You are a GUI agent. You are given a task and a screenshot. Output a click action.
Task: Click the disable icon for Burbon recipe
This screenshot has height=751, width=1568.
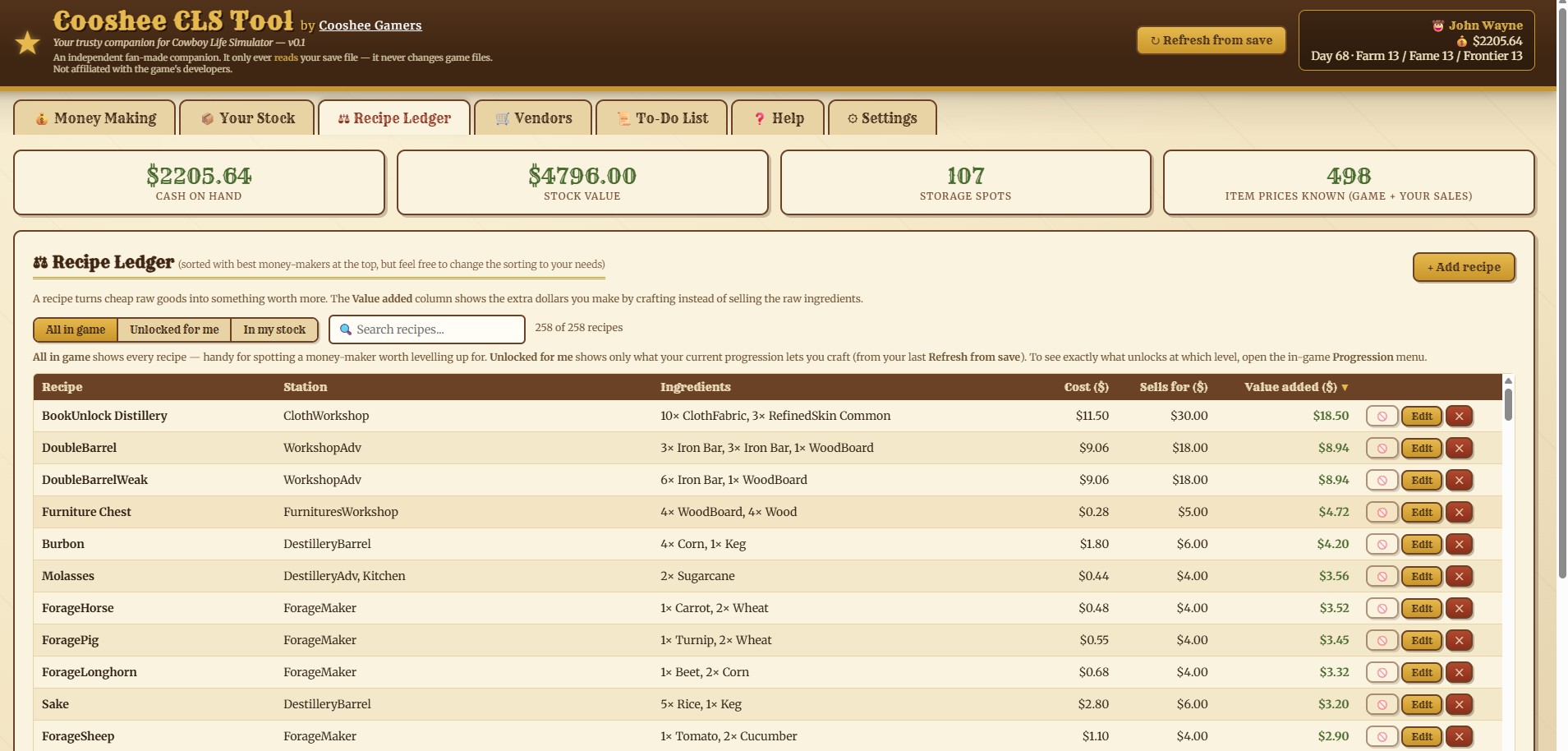[x=1382, y=544]
